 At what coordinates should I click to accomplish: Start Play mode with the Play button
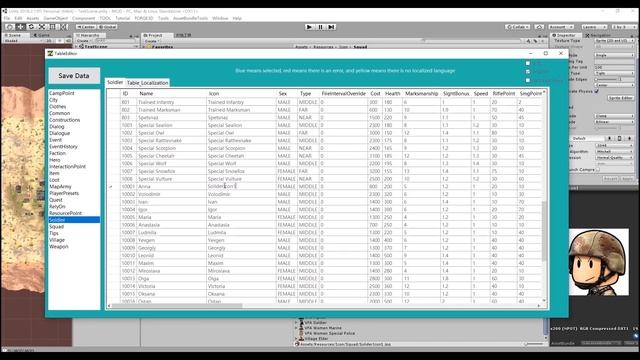pyautogui.click(x=309, y=27)
